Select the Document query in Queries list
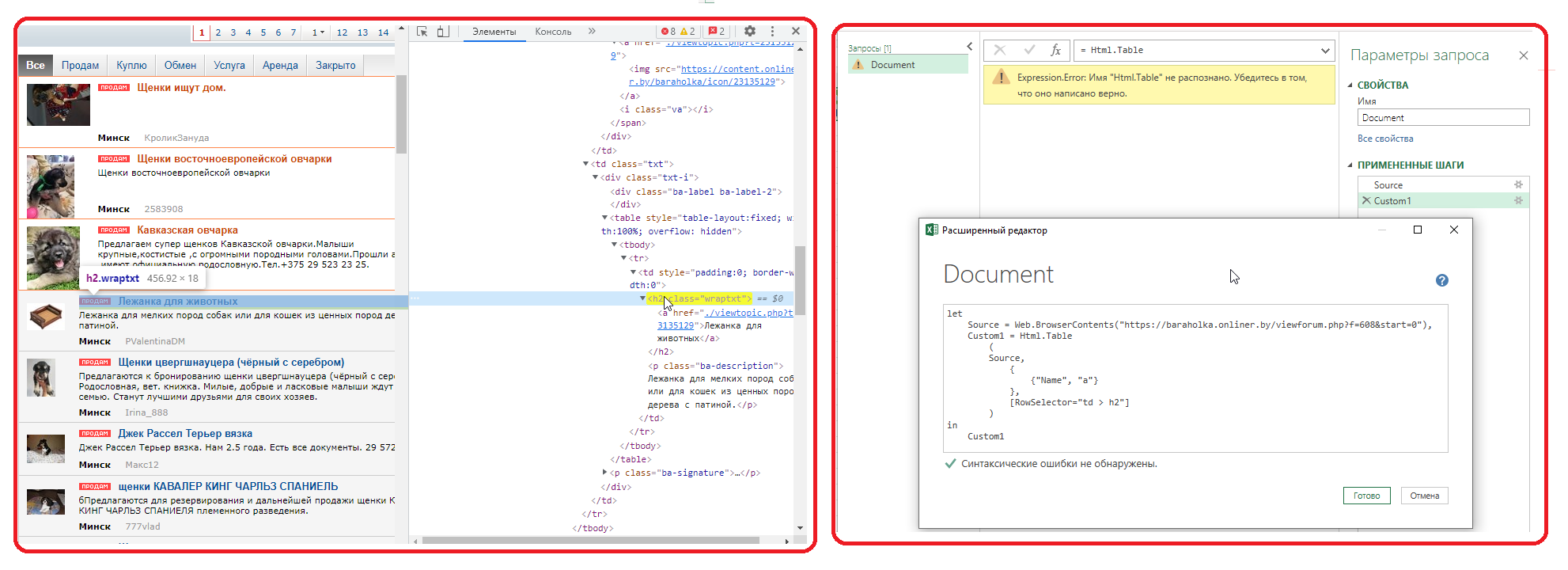This screenshot has width=1568, height=570. coord(908,65)
